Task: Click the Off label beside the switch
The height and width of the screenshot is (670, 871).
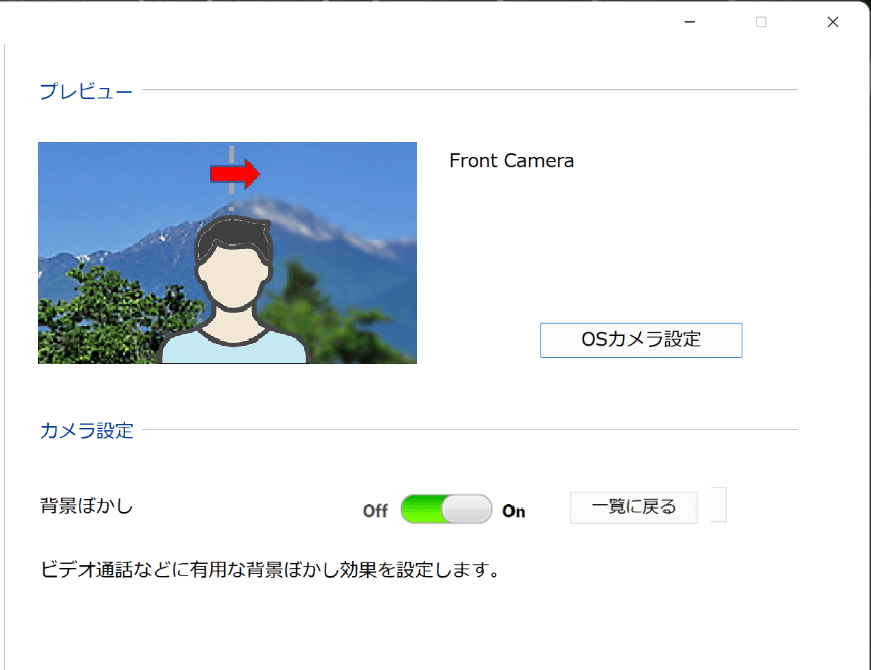Action: pyautogui.click(x=375, y=511)
